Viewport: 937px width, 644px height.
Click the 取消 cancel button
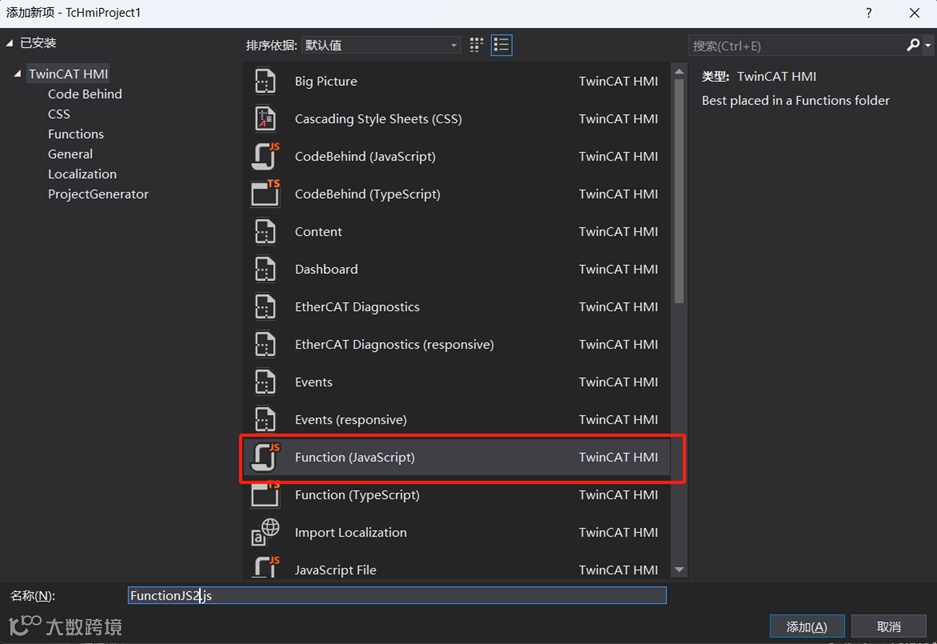pos(889,627)
